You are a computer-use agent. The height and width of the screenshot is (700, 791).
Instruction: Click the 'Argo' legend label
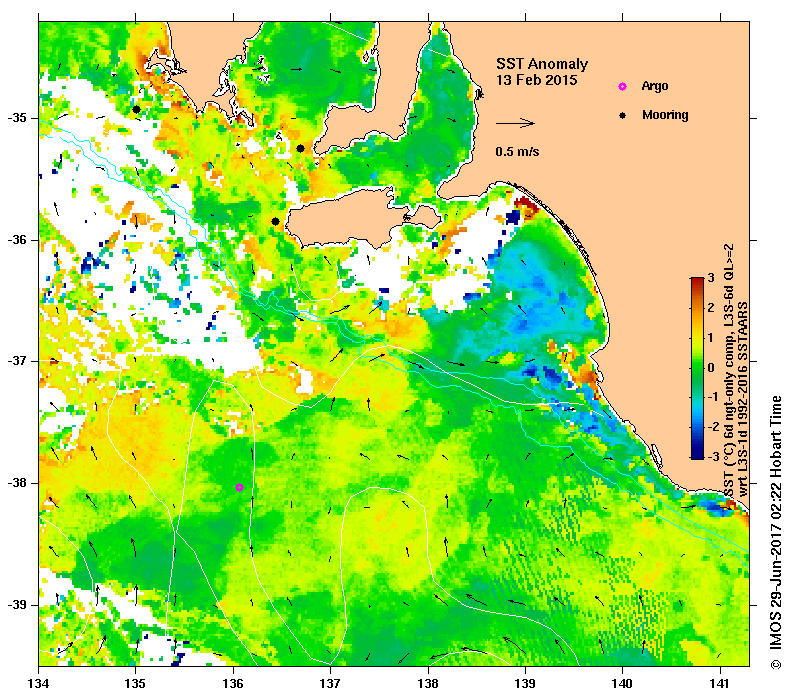pyautogui.click(x=655, y=86)
